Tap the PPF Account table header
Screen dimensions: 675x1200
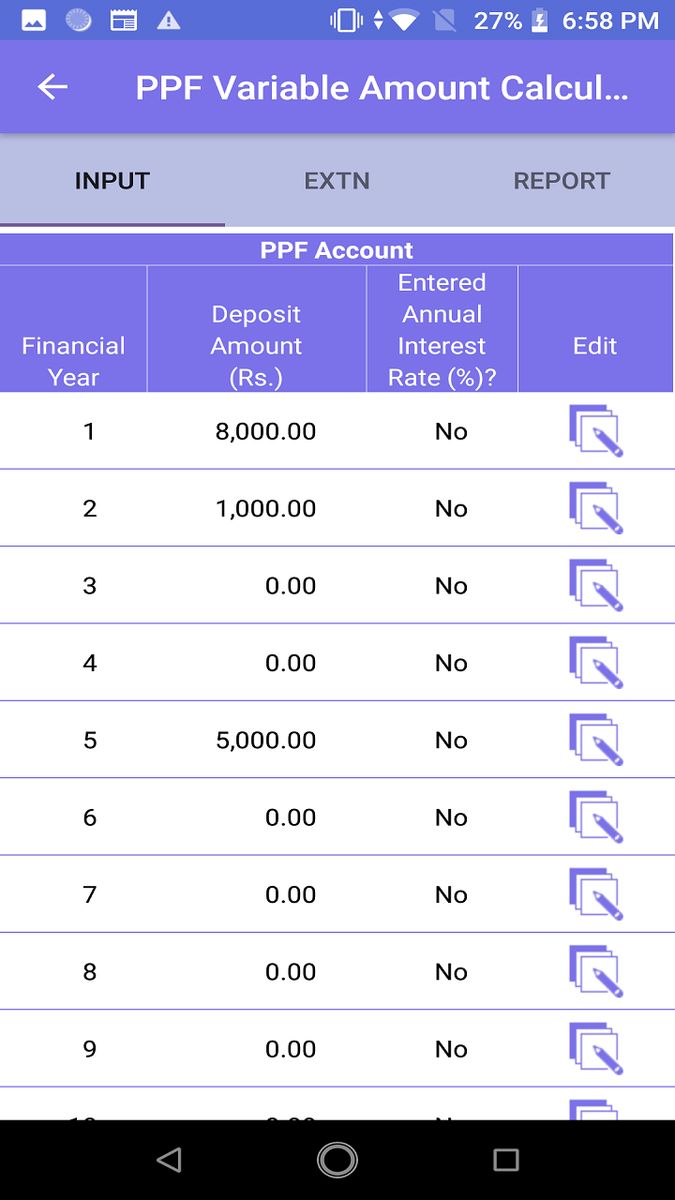(x=337, y=249)
